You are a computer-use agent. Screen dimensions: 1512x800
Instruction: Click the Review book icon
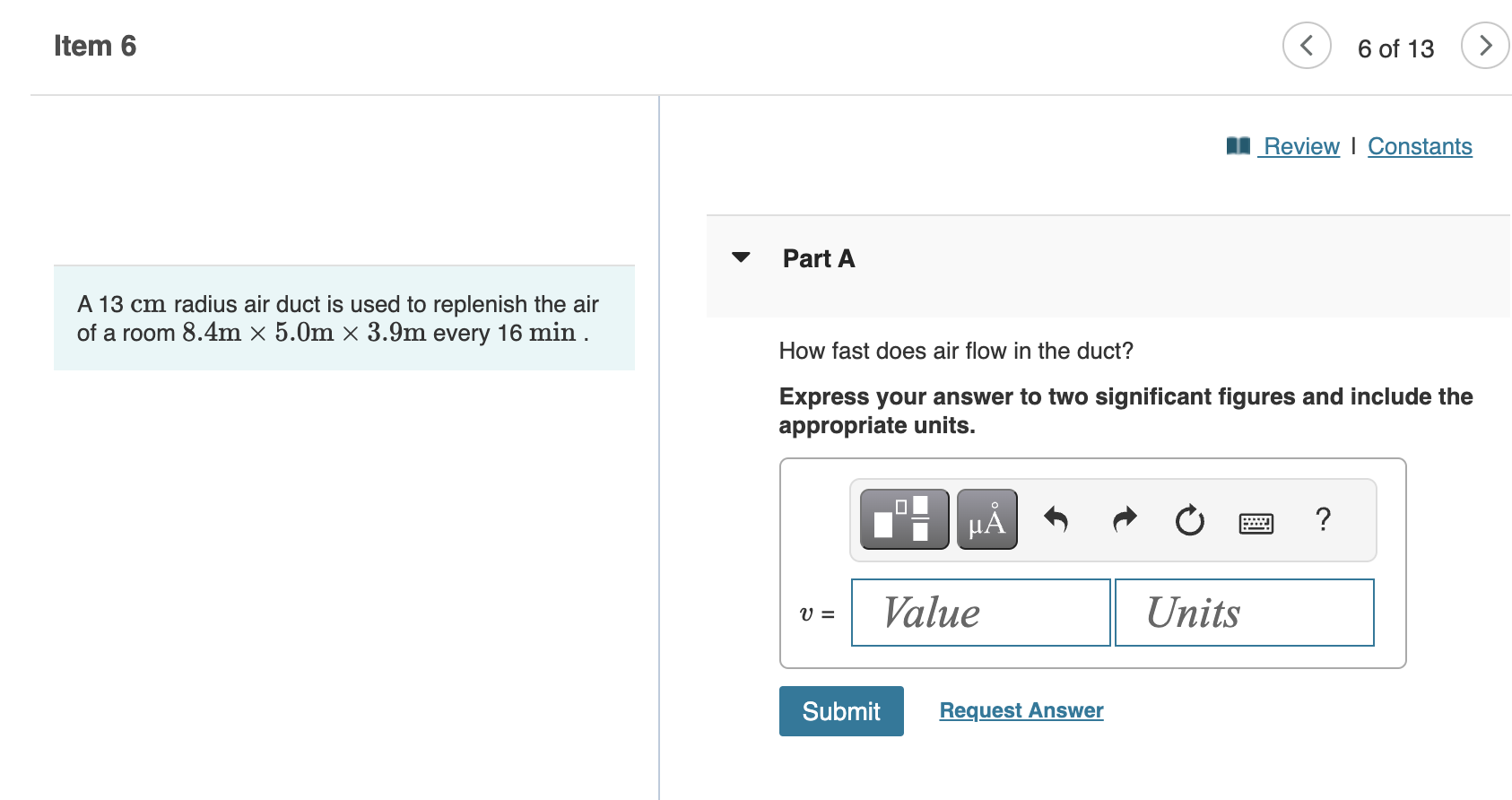1236,145
